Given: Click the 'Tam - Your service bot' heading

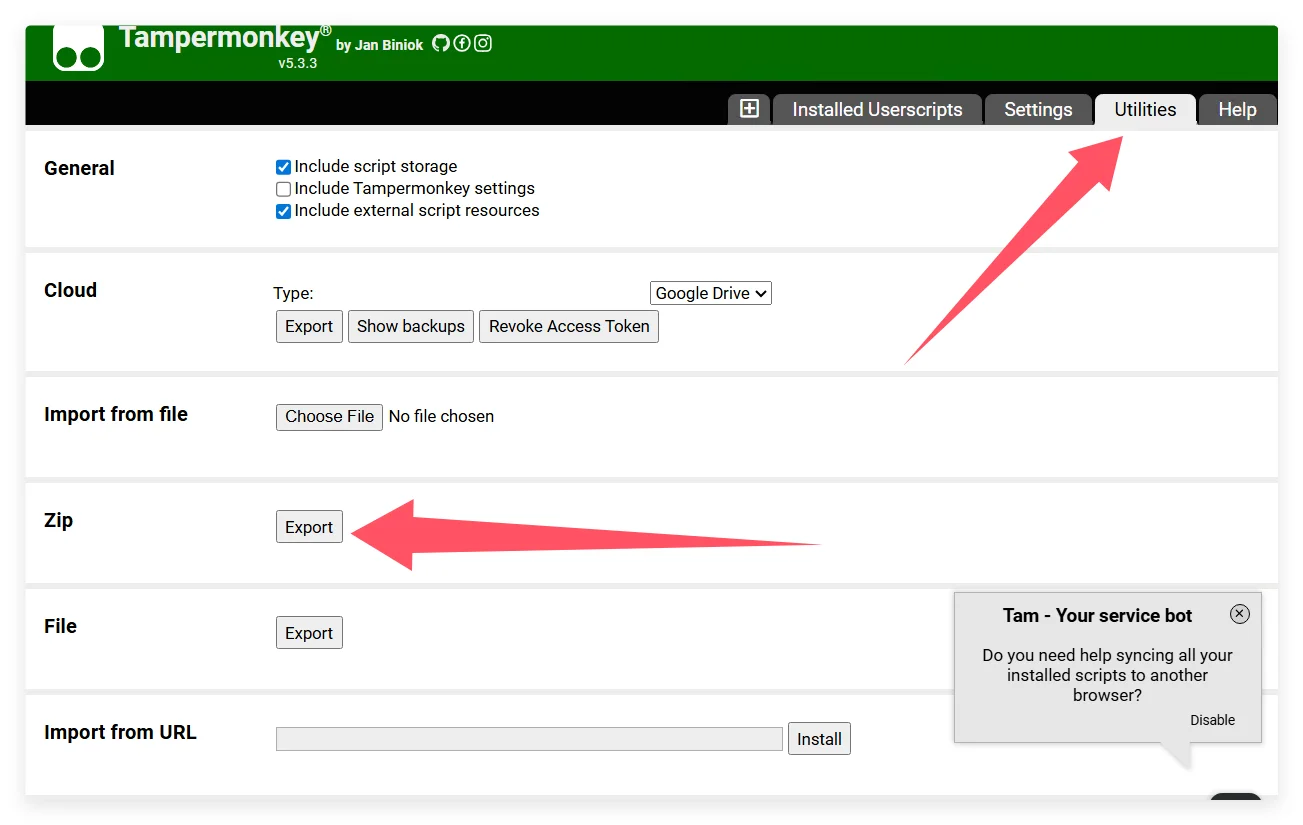Looking at the screenshot, I should pos(1097,616).
